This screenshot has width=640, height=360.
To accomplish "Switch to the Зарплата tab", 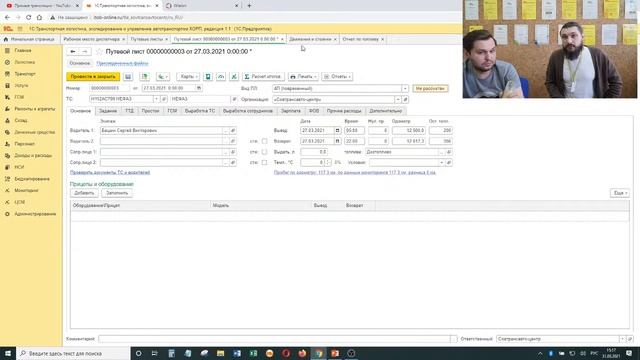I will pyautogui.click(x=291, y=111).
